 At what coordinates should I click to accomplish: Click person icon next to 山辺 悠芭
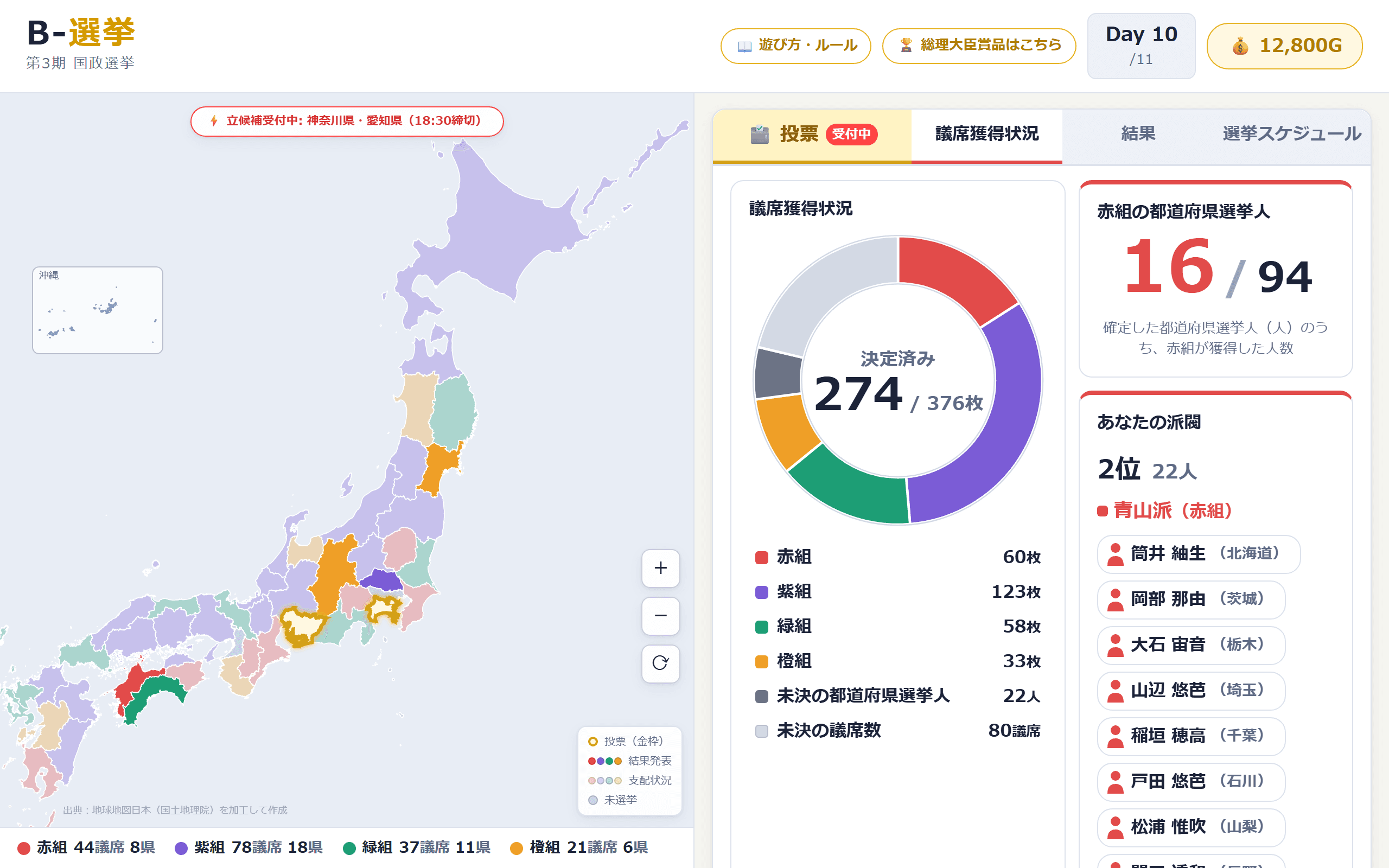(x=1115, y=691)
